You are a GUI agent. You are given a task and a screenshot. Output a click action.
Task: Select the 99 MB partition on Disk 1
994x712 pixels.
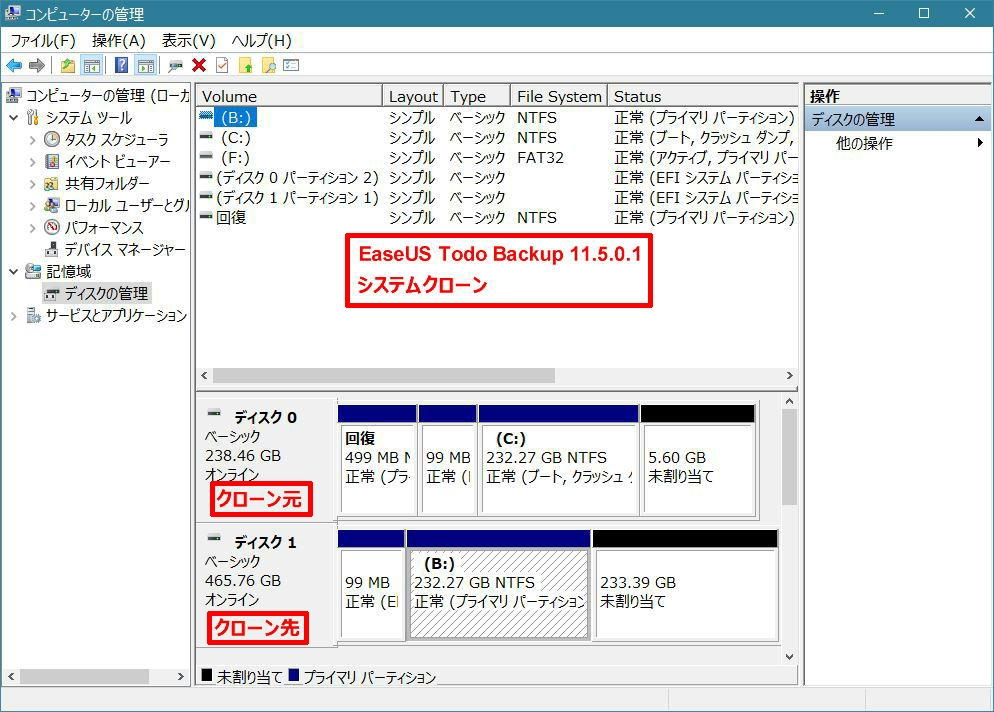tap(371, 586)
